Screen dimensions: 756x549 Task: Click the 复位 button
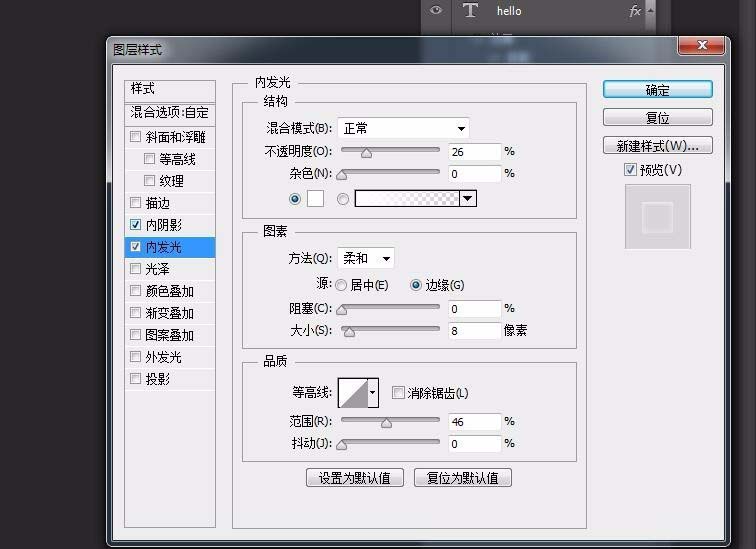pos(658,118)
